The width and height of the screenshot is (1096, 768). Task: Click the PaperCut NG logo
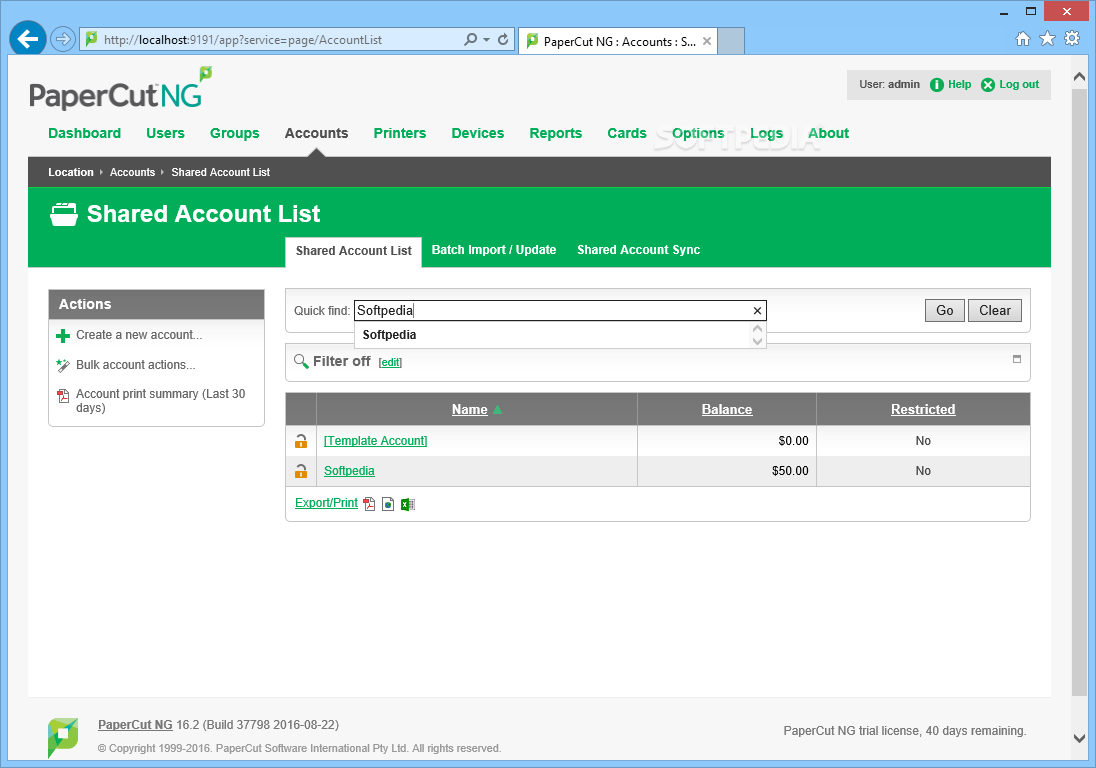(x=120, y=89)
